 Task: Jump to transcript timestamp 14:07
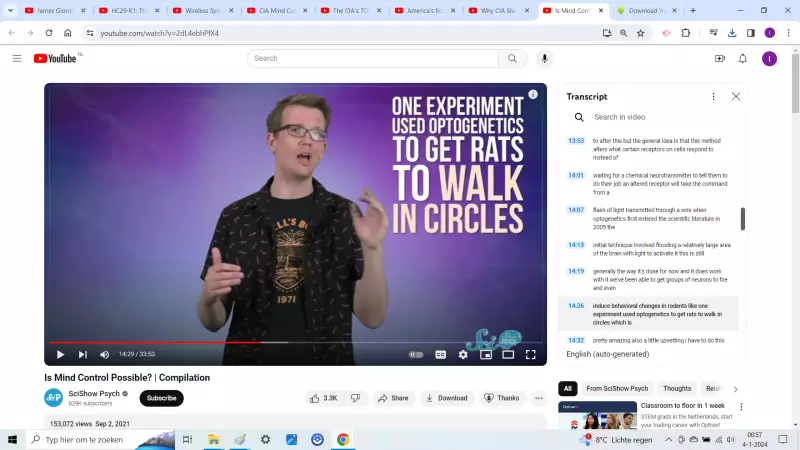point(576,210)
